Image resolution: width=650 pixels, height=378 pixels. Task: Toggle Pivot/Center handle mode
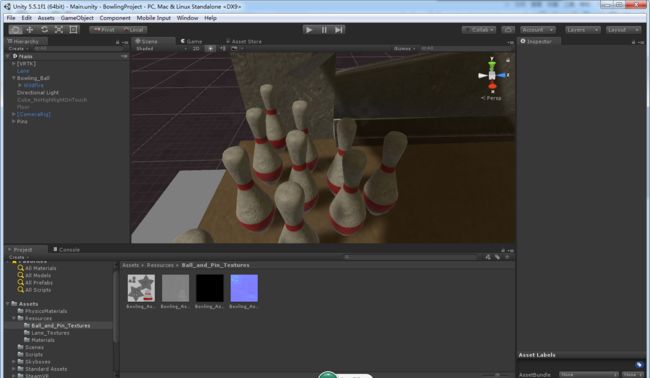(104, 30)
